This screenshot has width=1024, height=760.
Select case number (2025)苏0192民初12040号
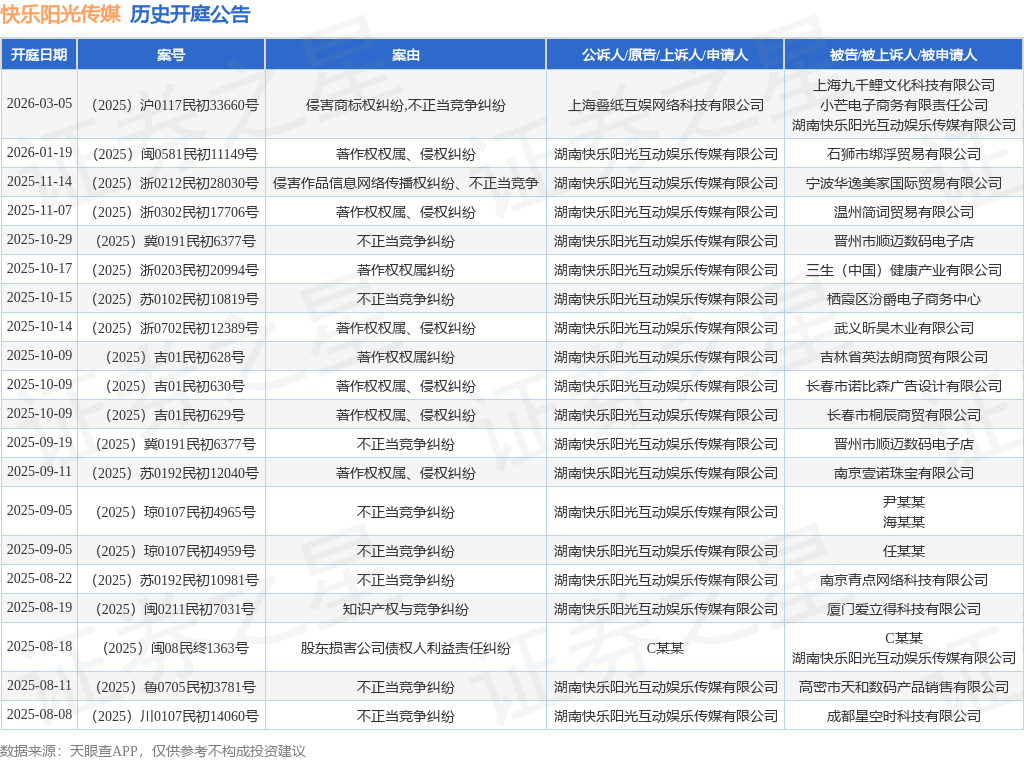(x=172, y=473)
